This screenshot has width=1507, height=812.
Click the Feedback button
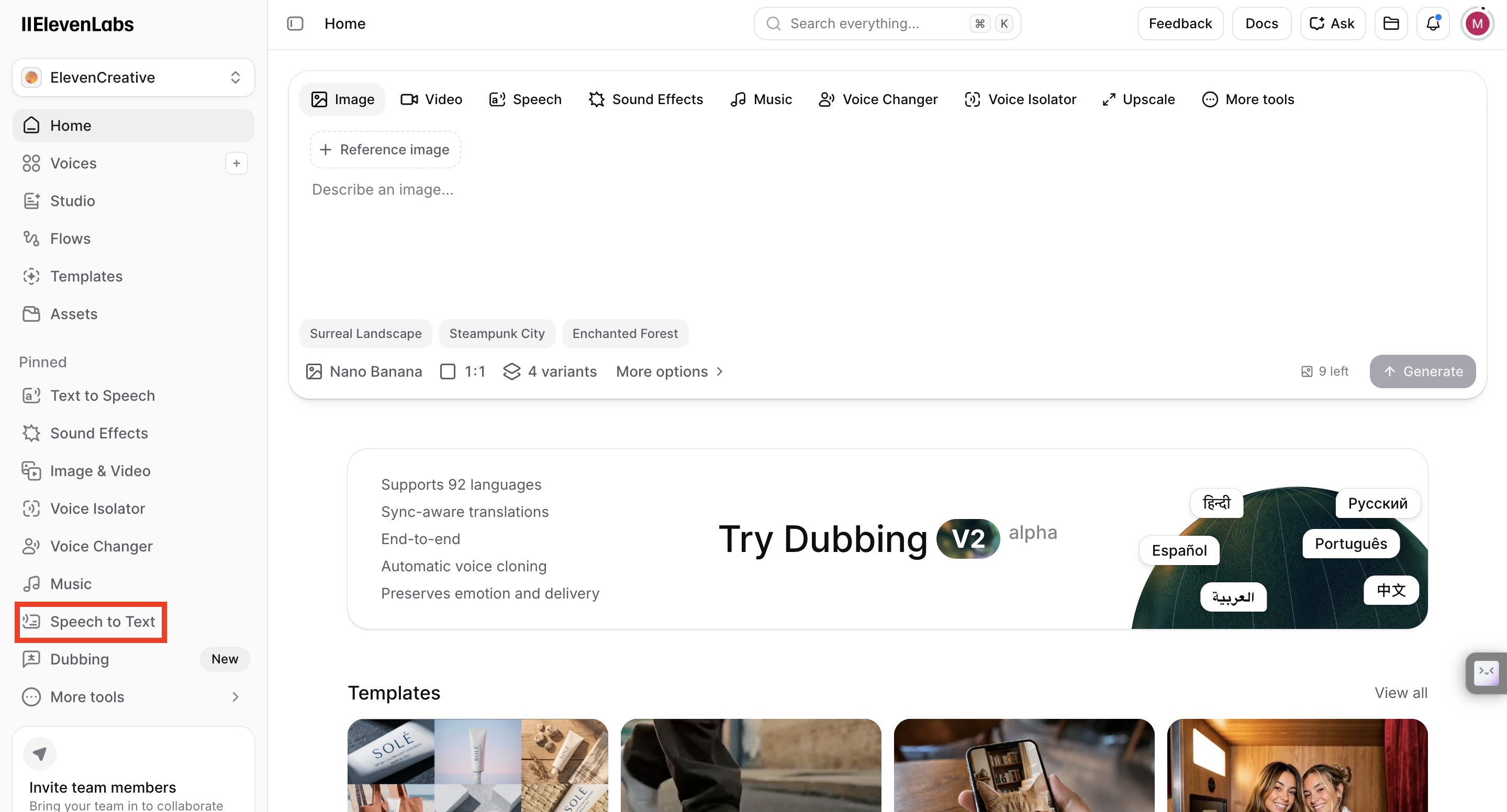tap(1180, 24)
